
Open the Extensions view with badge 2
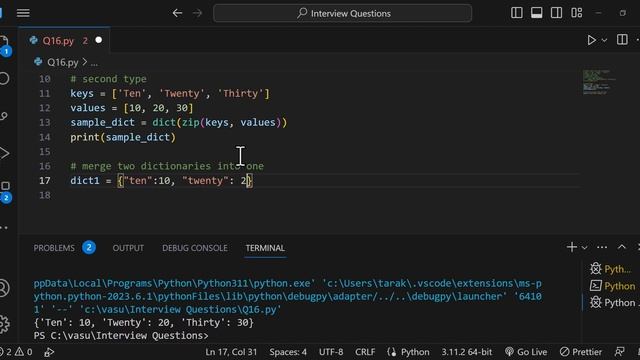(x=5, y=191)
